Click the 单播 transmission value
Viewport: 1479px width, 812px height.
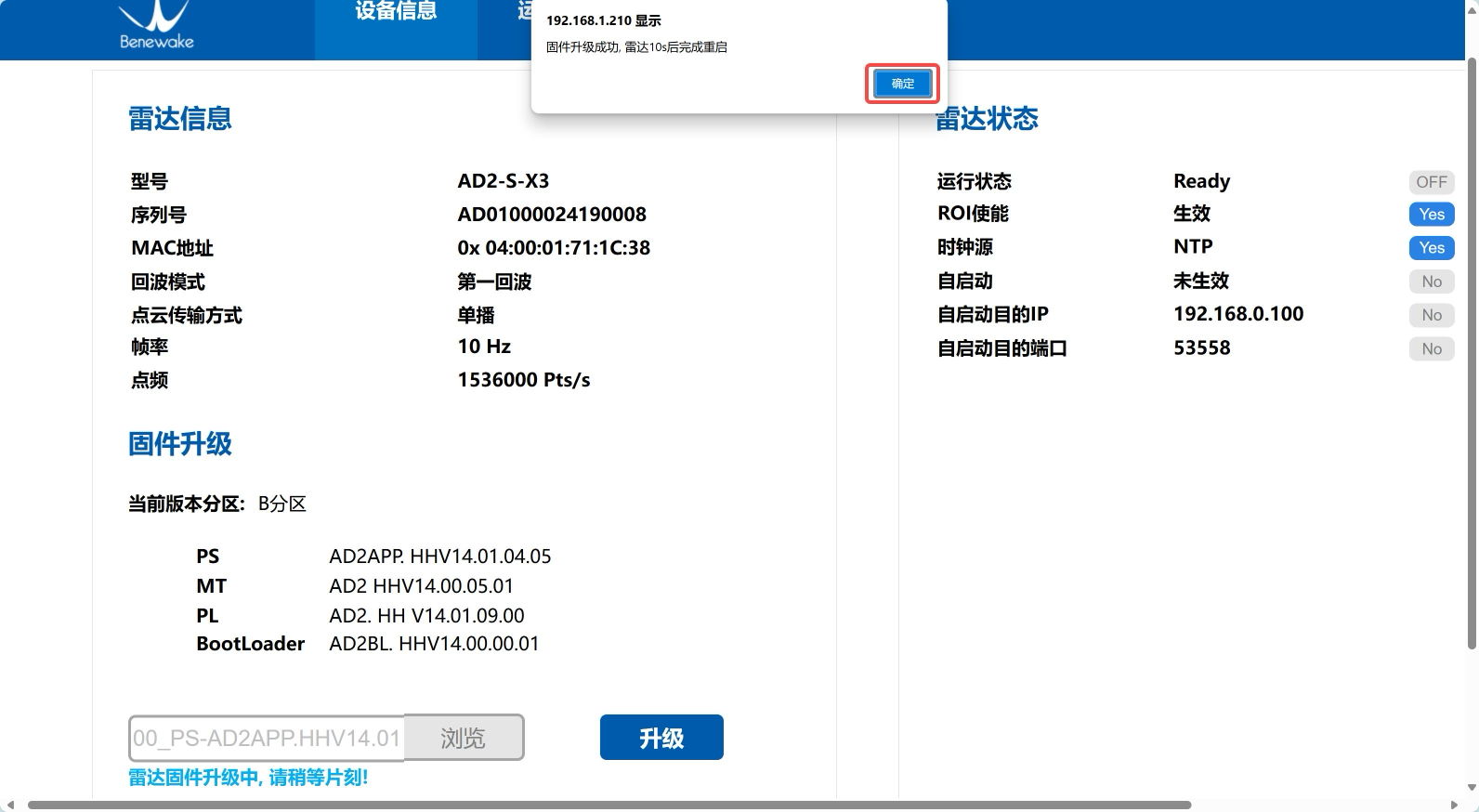click(x=476, y=315)
